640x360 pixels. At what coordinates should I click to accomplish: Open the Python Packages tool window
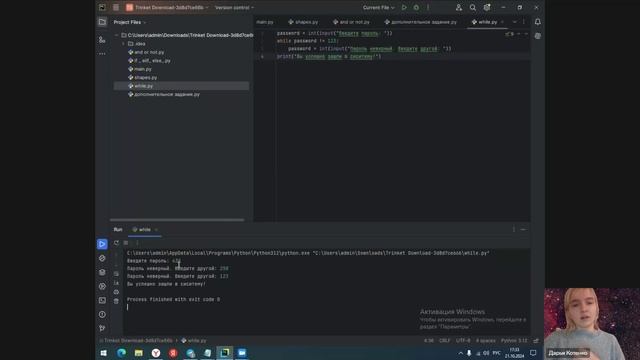tap(102, 272)
